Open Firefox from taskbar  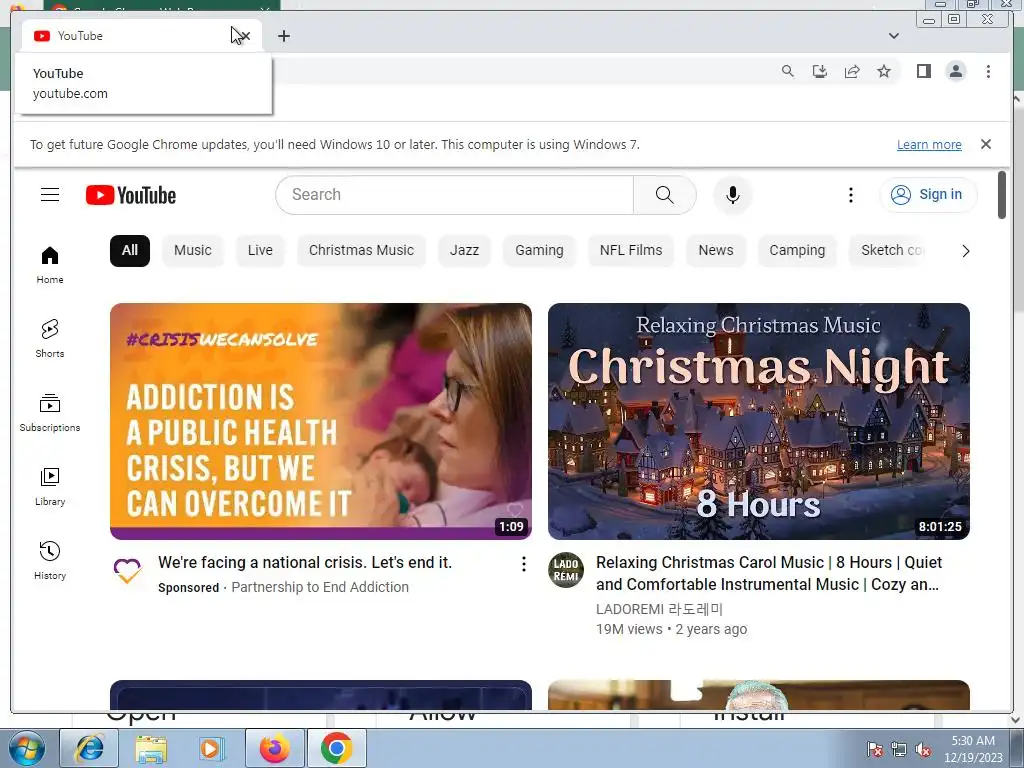275,748
